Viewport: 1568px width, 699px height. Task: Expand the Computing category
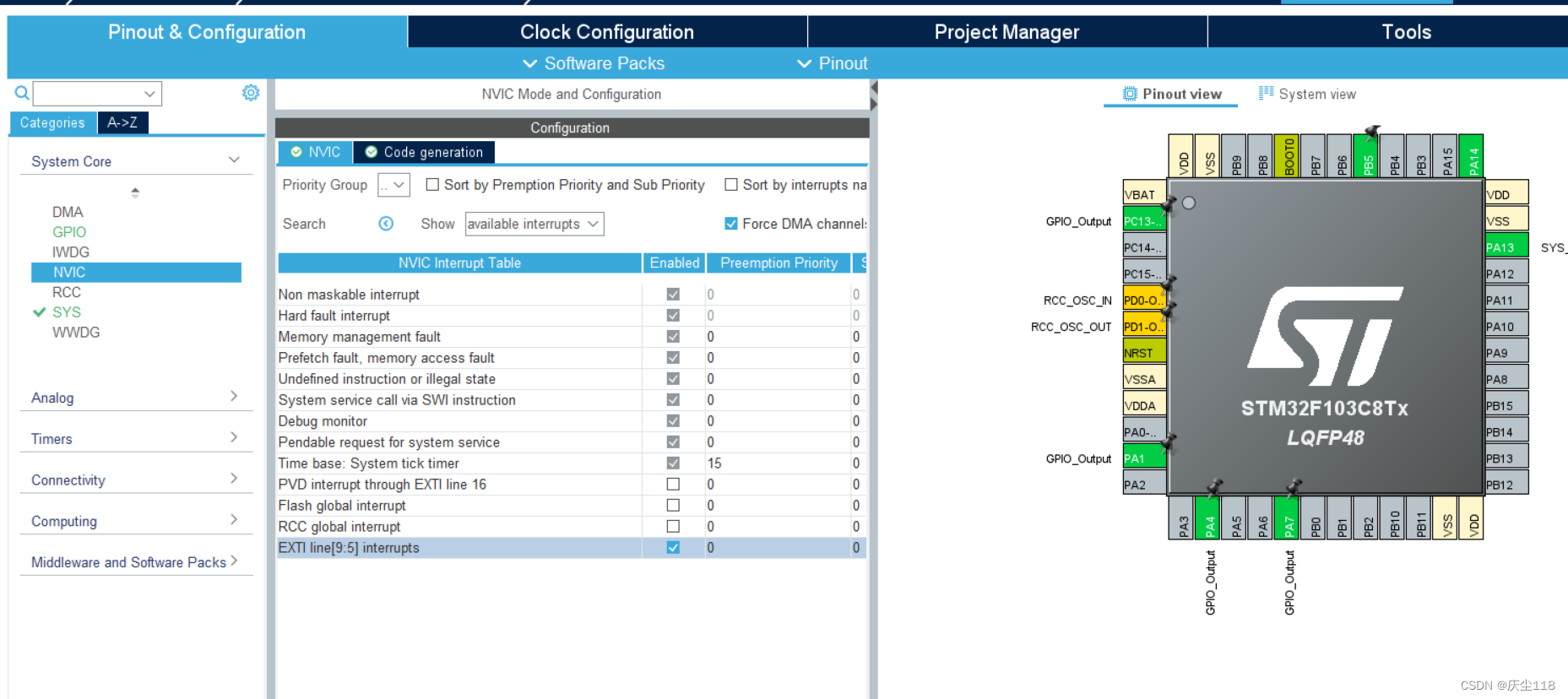(x=234, y=520)
